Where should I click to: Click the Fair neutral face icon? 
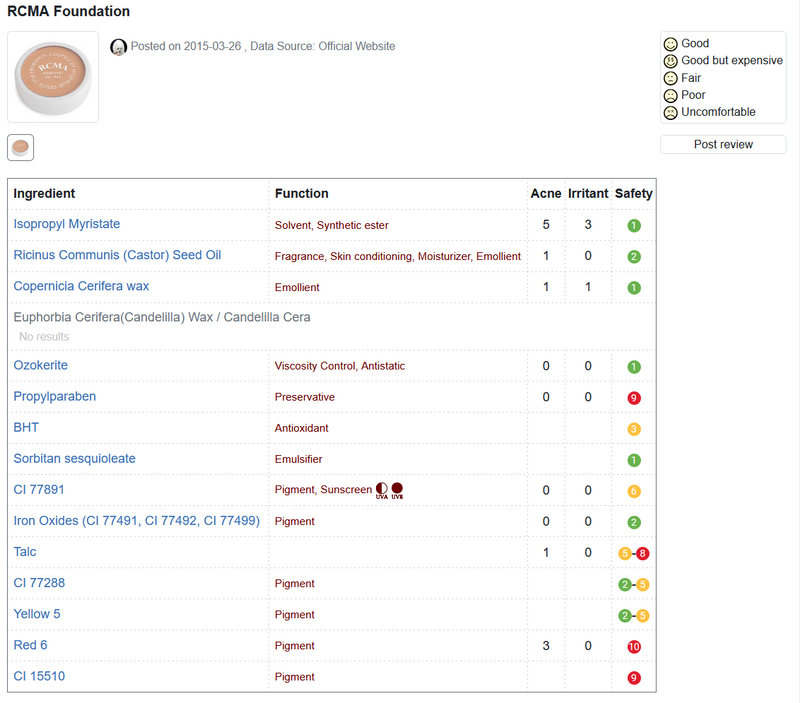(x=670, y=79)
